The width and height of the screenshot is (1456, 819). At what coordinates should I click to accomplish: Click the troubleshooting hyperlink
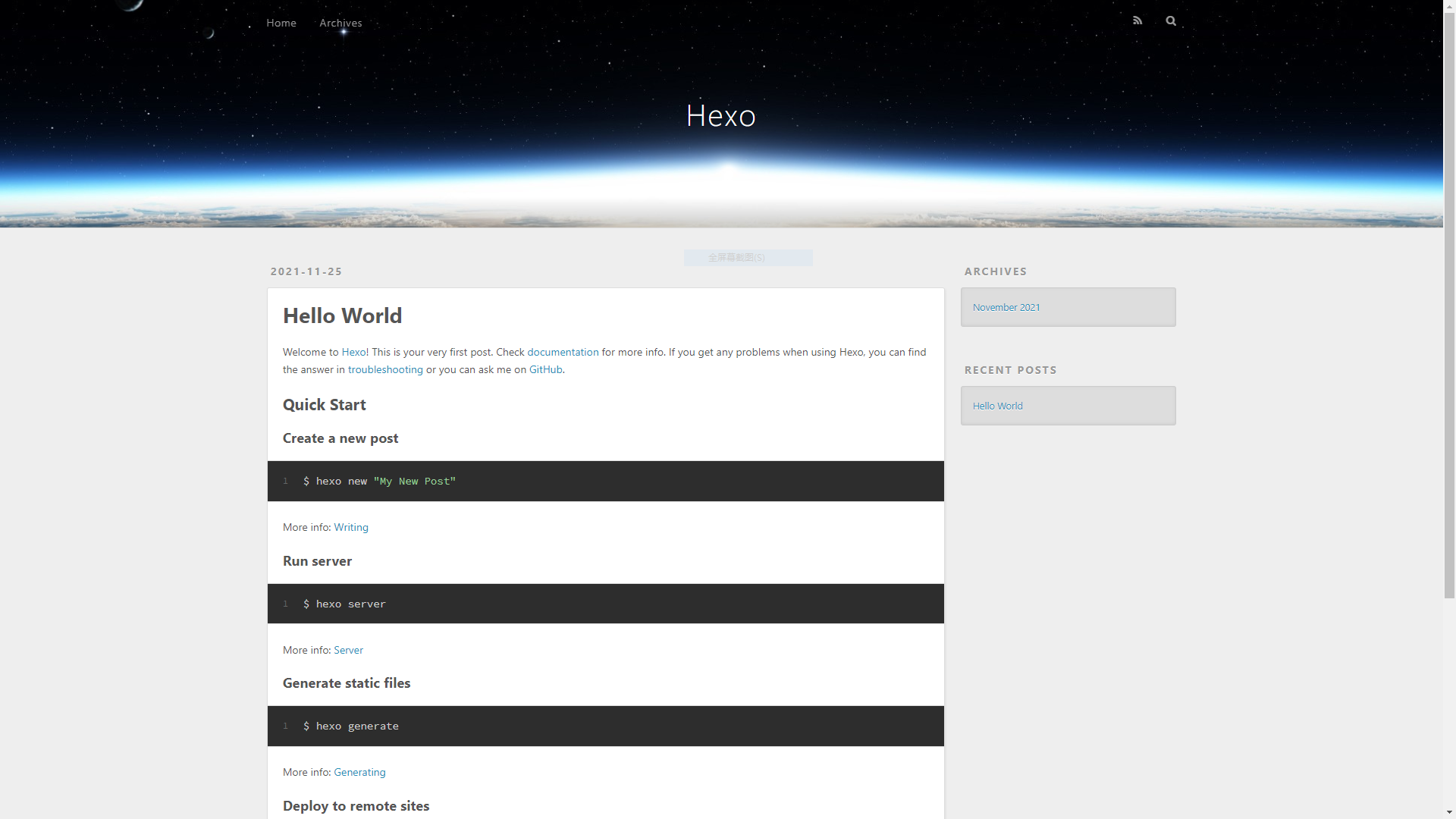click(x=385, y=369)
